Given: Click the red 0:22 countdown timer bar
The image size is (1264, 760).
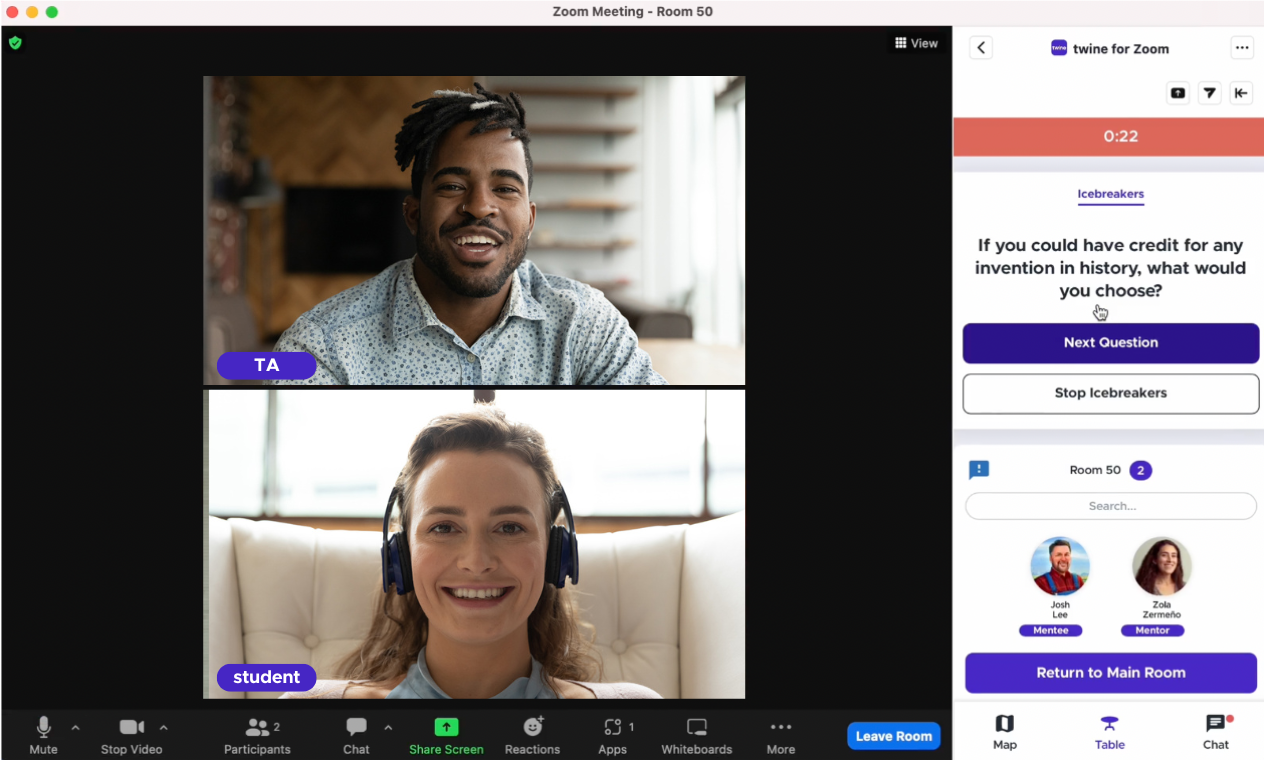Looking at the screenshot, I should pos(1108,137).
